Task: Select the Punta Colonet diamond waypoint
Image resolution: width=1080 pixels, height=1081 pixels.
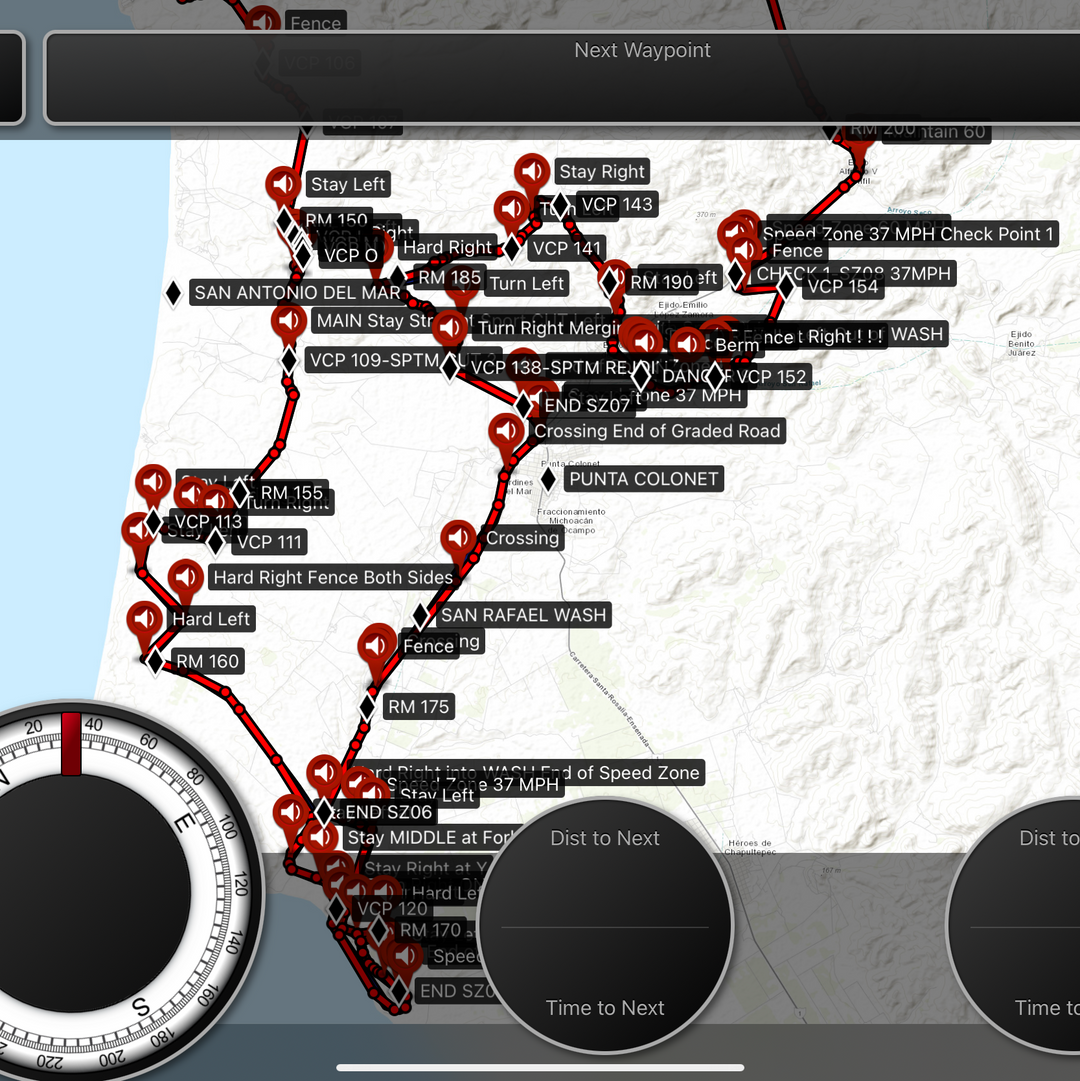Action: pyautogui.click(x=549, y=478)
